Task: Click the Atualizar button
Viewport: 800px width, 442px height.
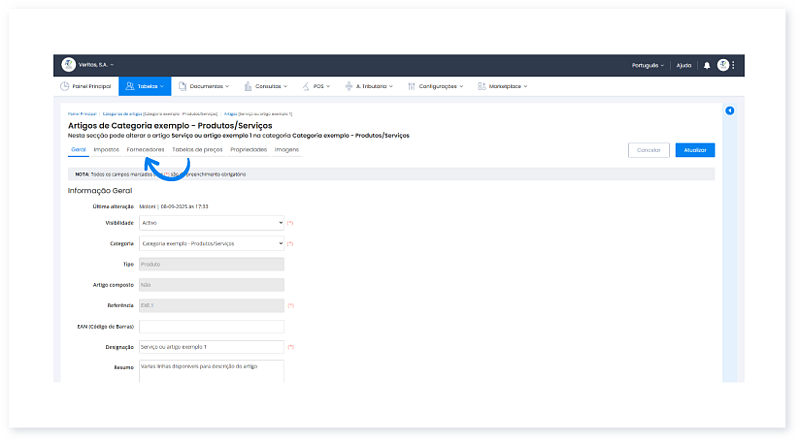Action: tap(695, 150)
